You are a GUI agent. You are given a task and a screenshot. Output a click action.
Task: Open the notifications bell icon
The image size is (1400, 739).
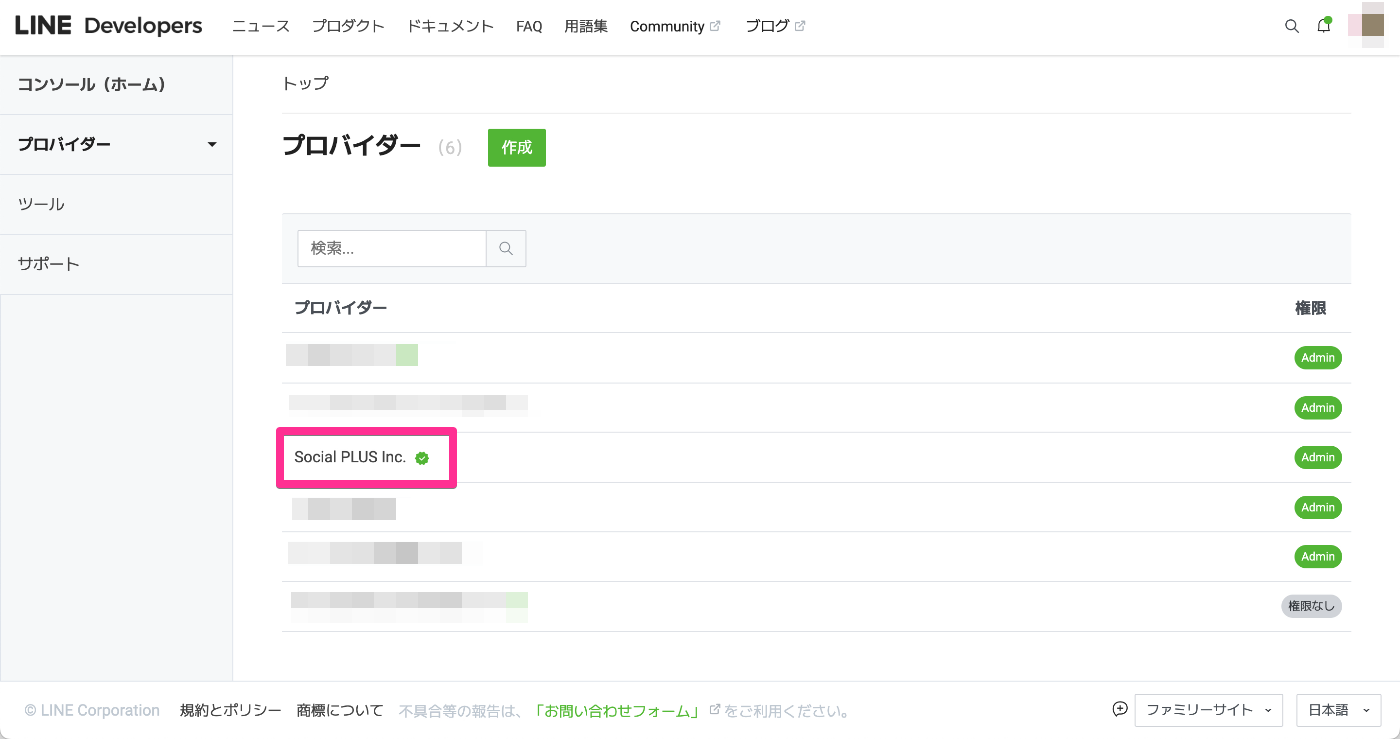click(1324, 26)
